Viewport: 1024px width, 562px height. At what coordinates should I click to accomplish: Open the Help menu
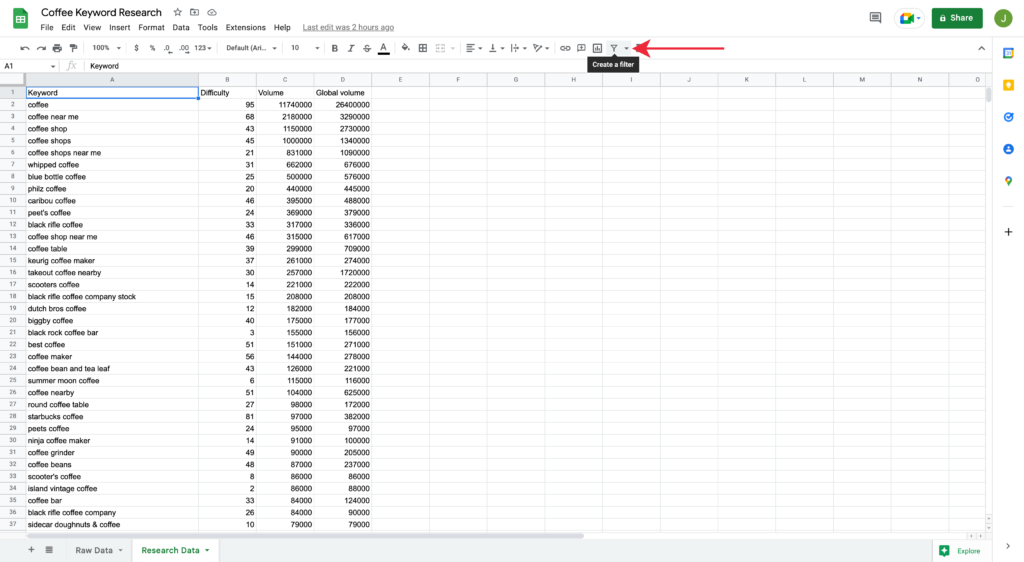tap(282, 27)
